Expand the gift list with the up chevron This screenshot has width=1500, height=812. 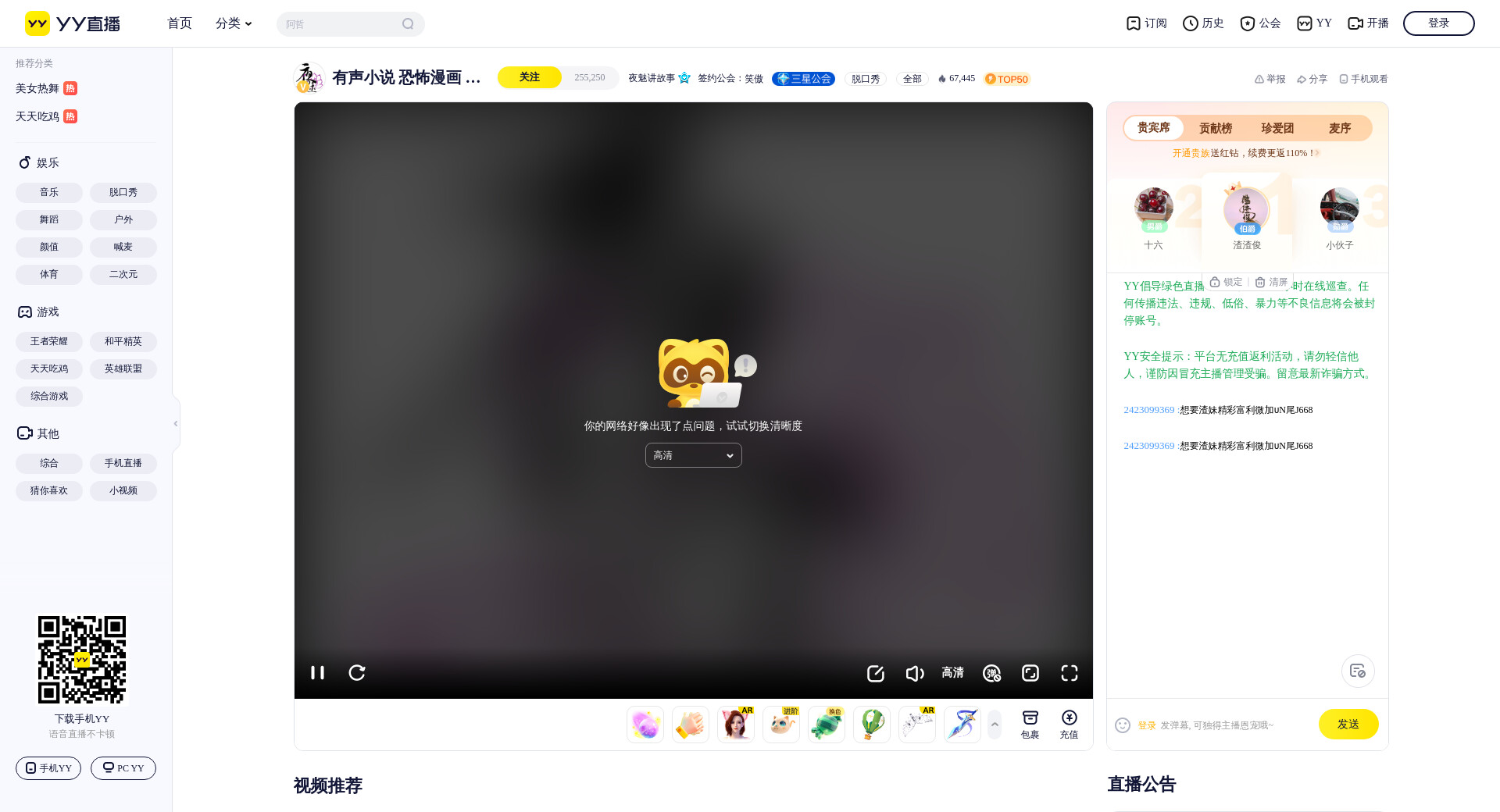(x=995, y=725)
